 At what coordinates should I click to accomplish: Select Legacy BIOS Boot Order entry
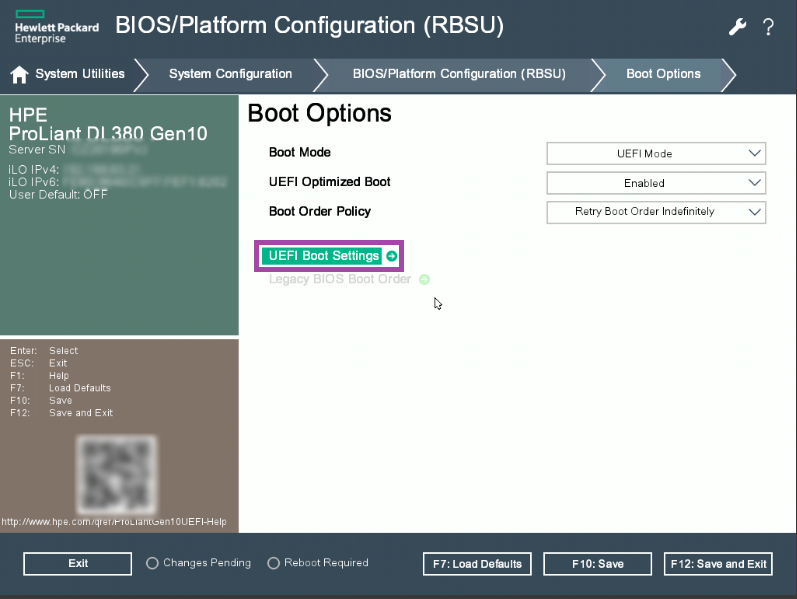[340, 279]
